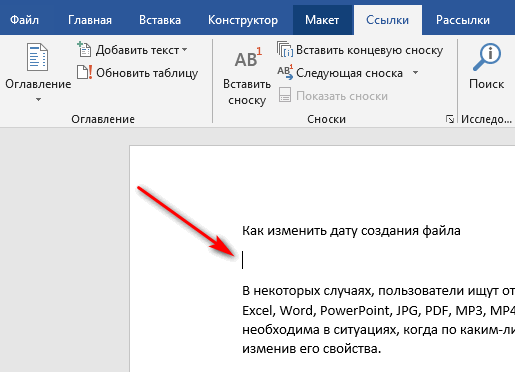Open the Добавить текст dropdown arrow
The image size is (515, 372).
click(x=184, y=50)
